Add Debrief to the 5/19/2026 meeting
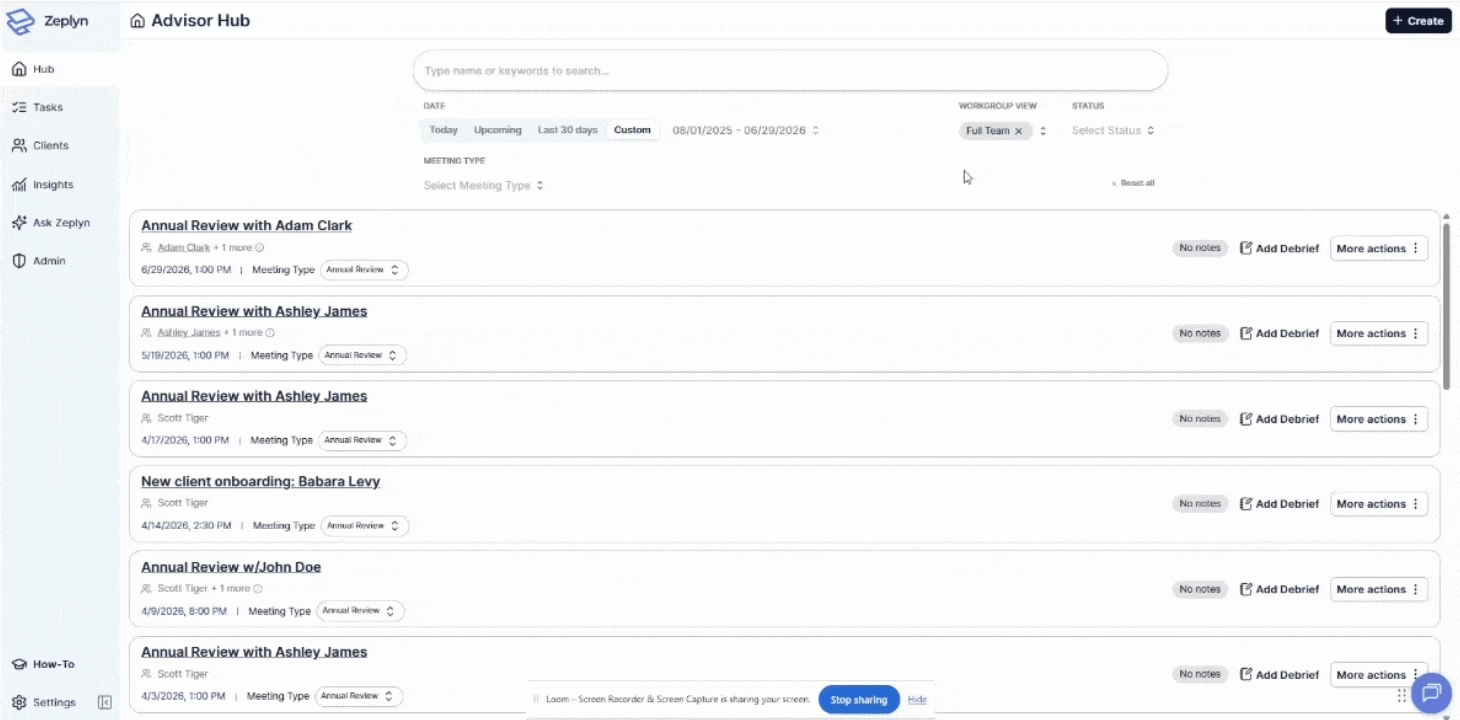Viewport: 1460px width, 720px height. pos(1279,333)
